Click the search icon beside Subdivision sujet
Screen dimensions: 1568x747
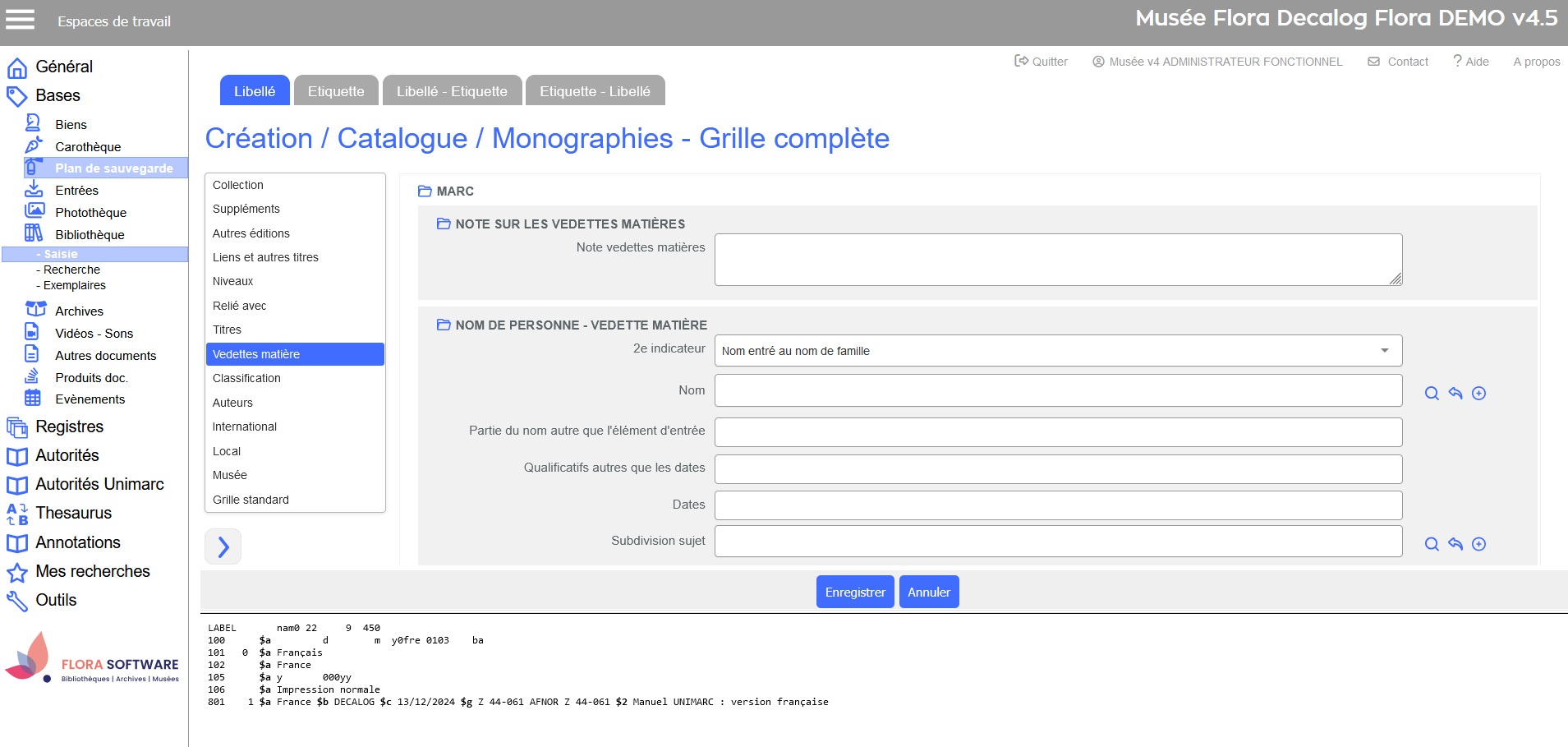1432,544
